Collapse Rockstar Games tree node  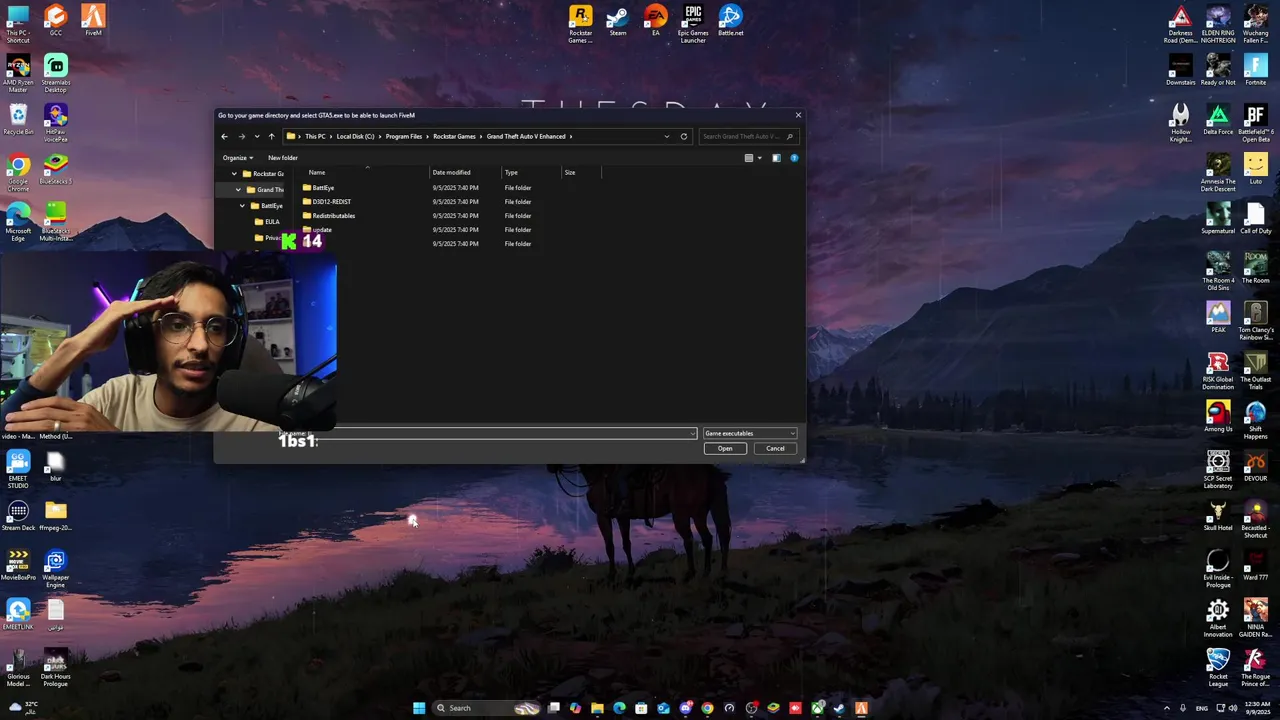(234, 174)
